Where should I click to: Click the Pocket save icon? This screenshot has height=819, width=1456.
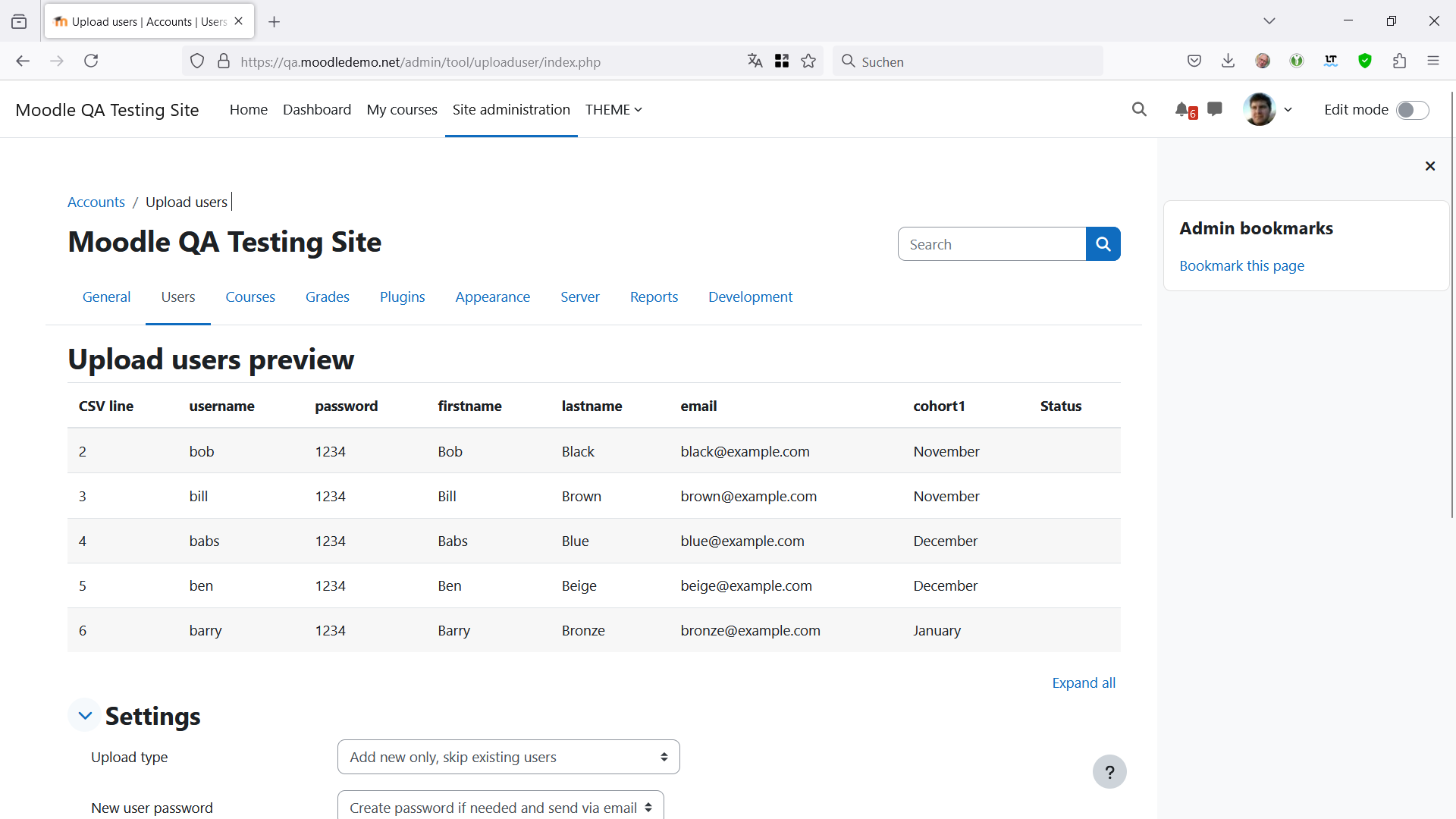pyautogui.click(x=1194, y=61)
